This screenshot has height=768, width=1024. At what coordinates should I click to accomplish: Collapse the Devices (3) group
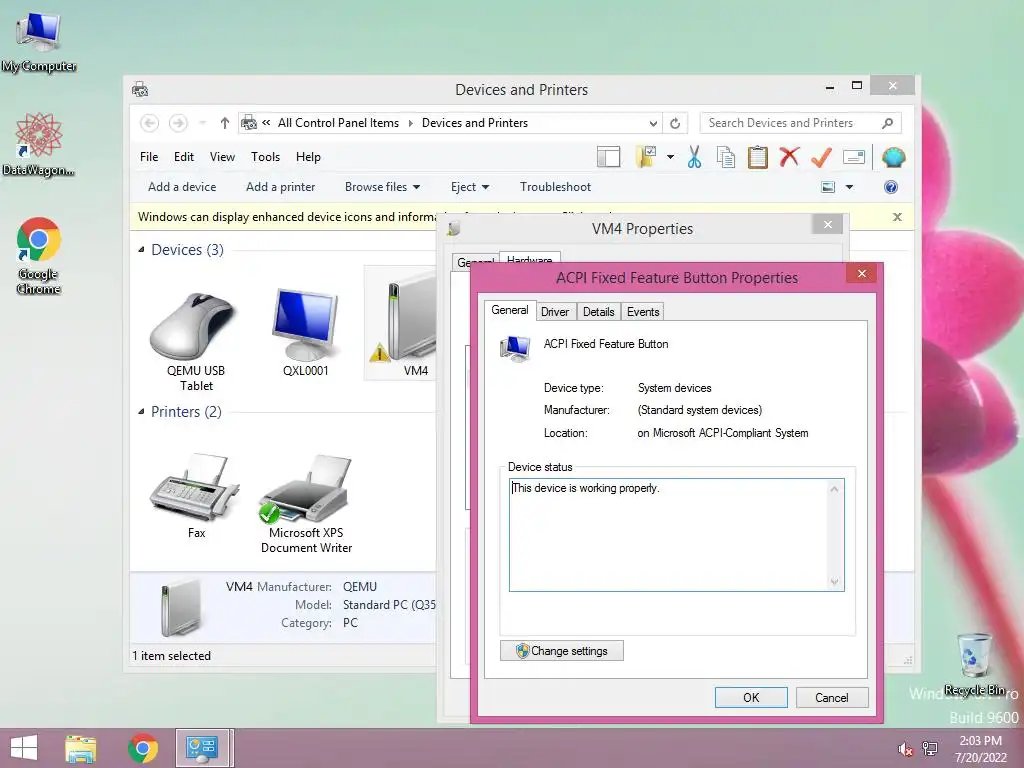141,249
